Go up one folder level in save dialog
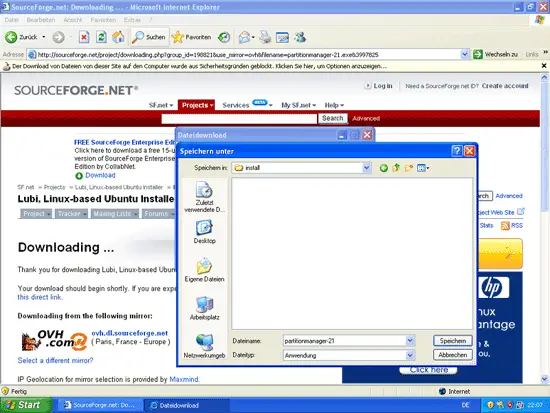Viewport: 550px width, 413px height. tap(396, 168)
